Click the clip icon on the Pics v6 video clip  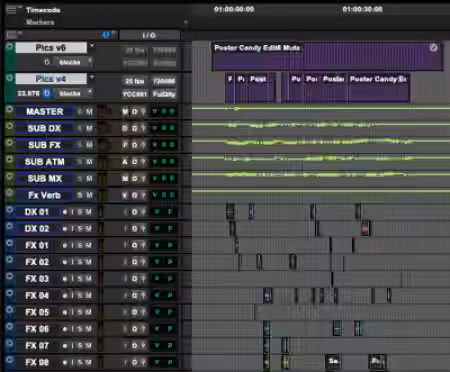pyautogui.click(x=433, y=48)
